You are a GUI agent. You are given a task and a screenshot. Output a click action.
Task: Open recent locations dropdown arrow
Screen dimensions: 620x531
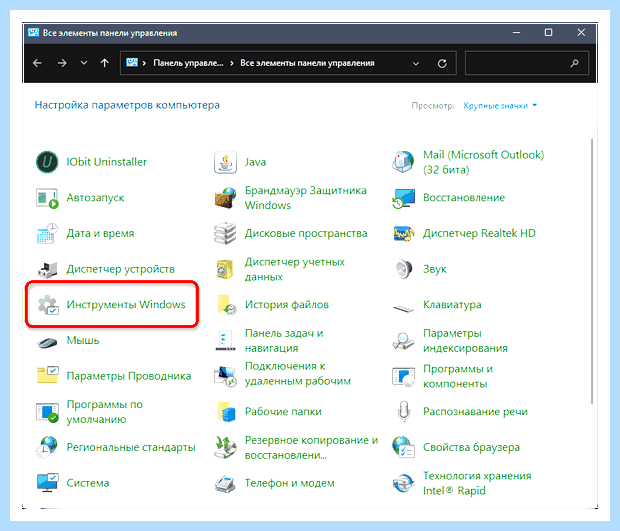pyautogui.click(x=84, y=63)
